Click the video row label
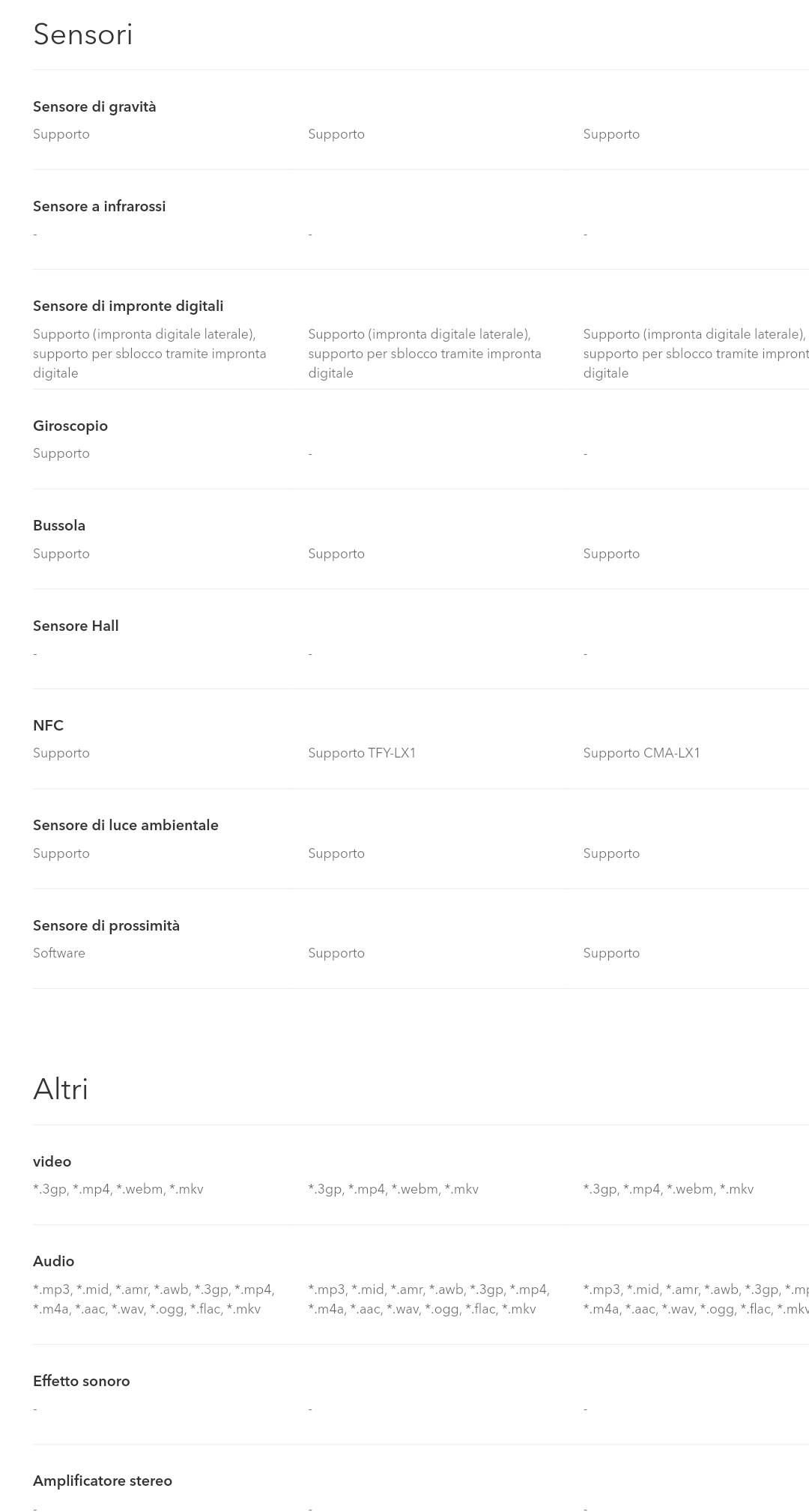The height and width of the screenshot is (1512, 809). [52, 1161]
